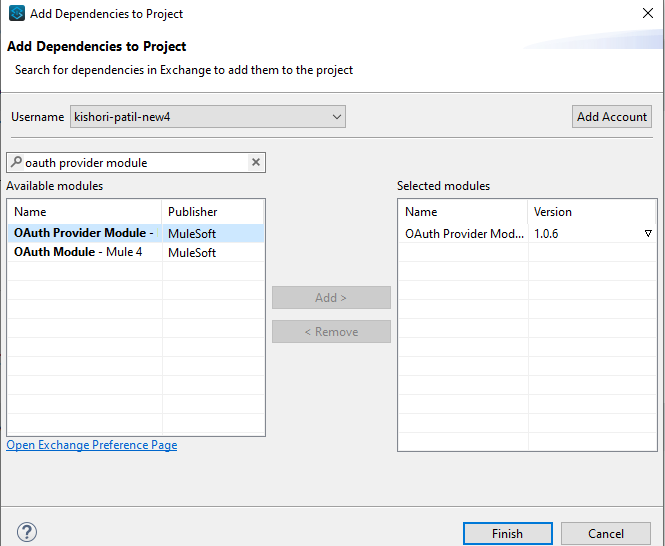Click the Anypoint Studio icon in title bar

[x=17, y=13]
